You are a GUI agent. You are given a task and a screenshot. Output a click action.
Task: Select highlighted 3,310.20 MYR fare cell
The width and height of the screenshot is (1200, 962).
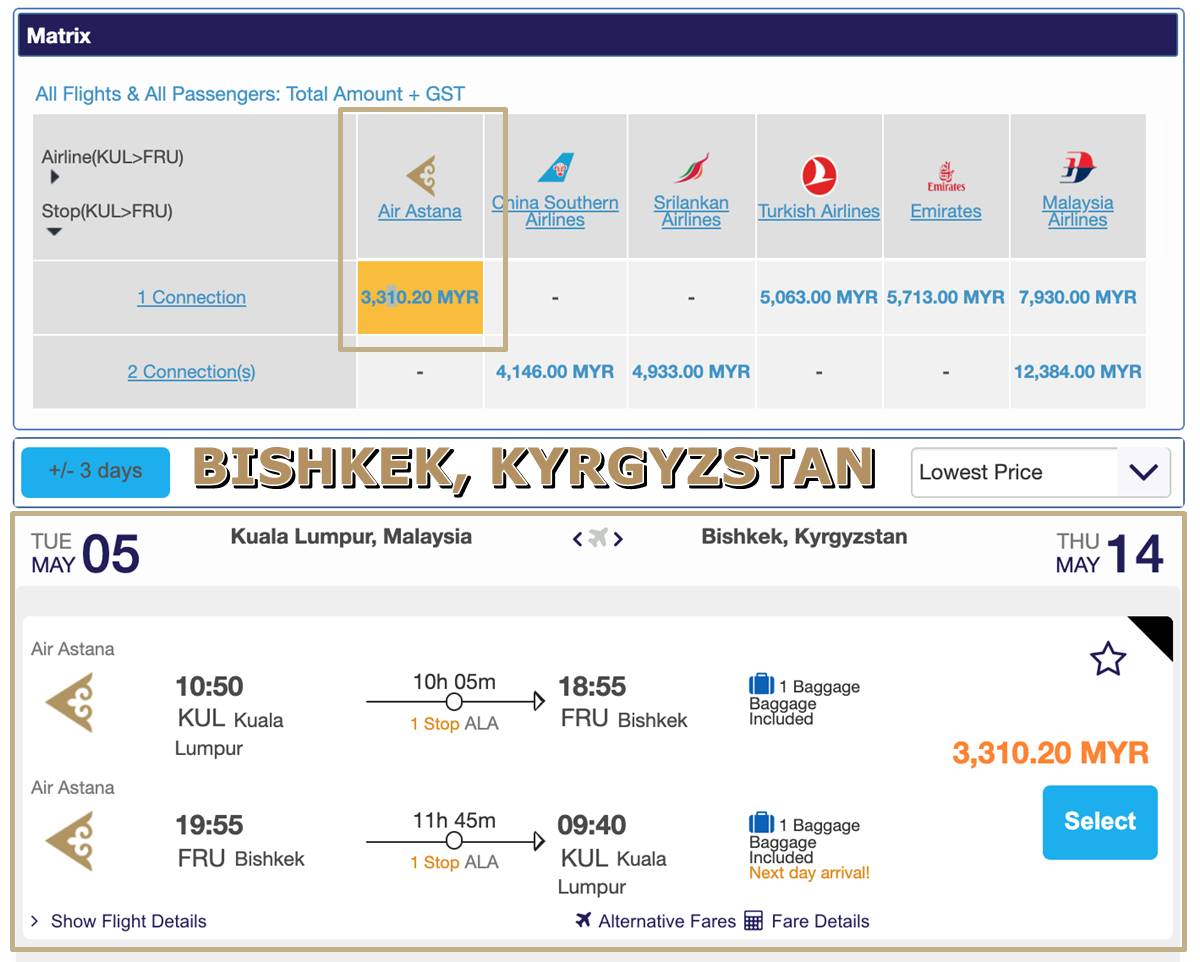click(x=420, y=297)
